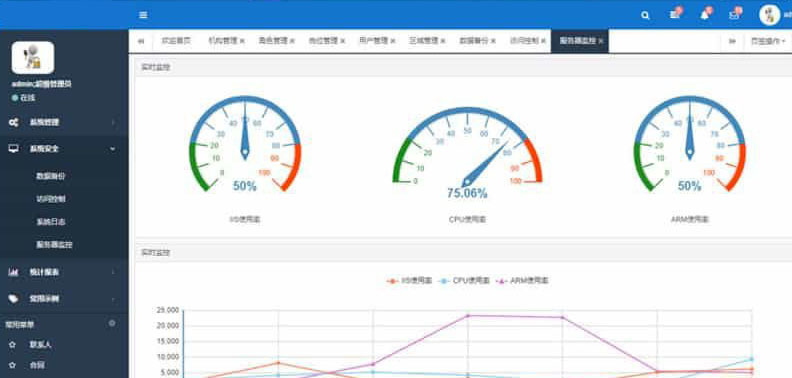Switch to the 机构管理 tab
Viewport: 792px width, 378px height.
(223, 41)
